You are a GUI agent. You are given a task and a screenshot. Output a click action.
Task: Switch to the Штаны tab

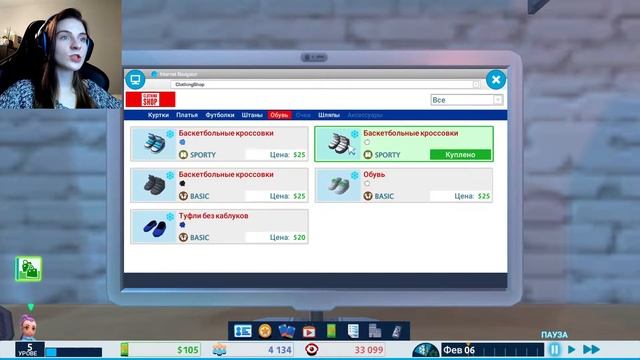coord(252,115)
